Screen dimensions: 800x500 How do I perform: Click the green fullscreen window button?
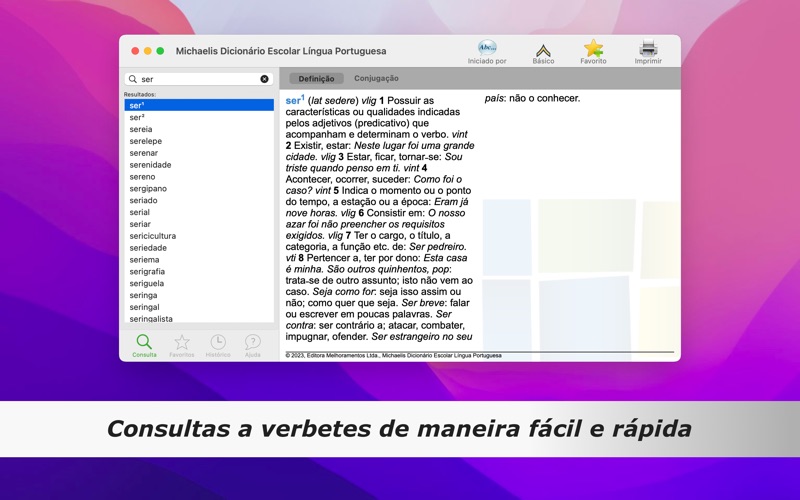tap(160, 51)
